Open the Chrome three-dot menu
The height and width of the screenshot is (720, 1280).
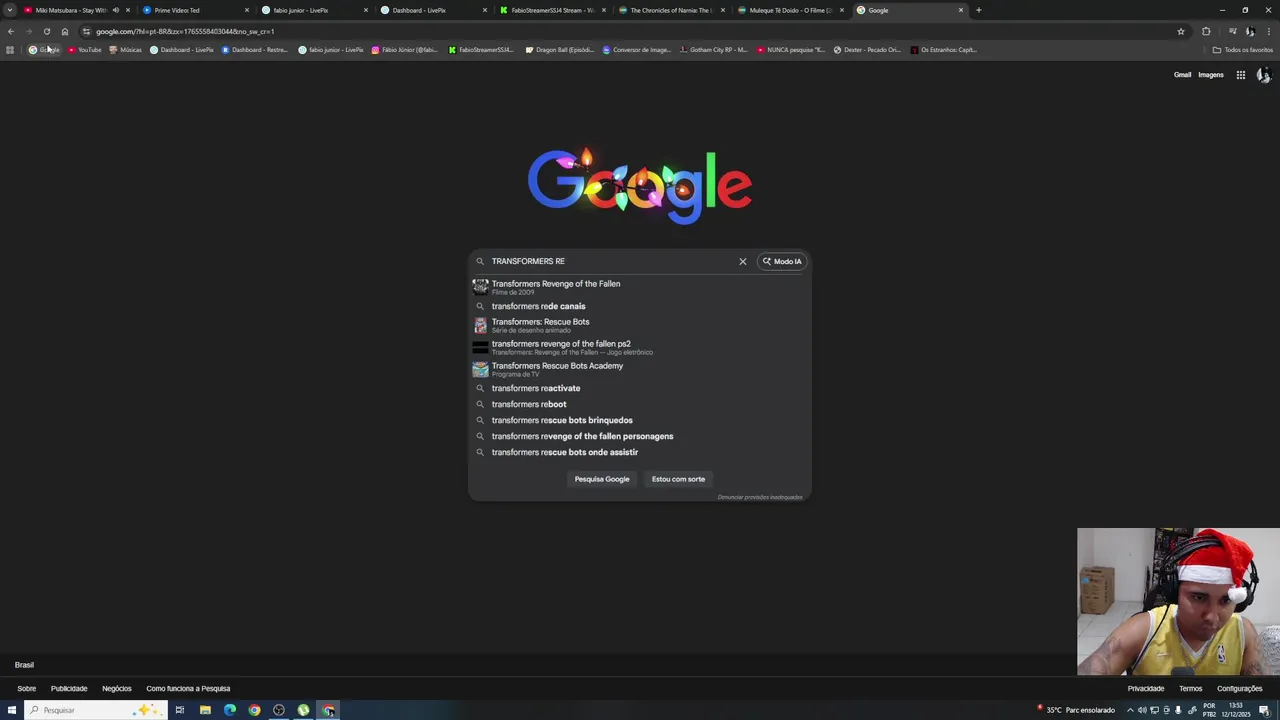pyautogui.click(x=1269, y=31)
